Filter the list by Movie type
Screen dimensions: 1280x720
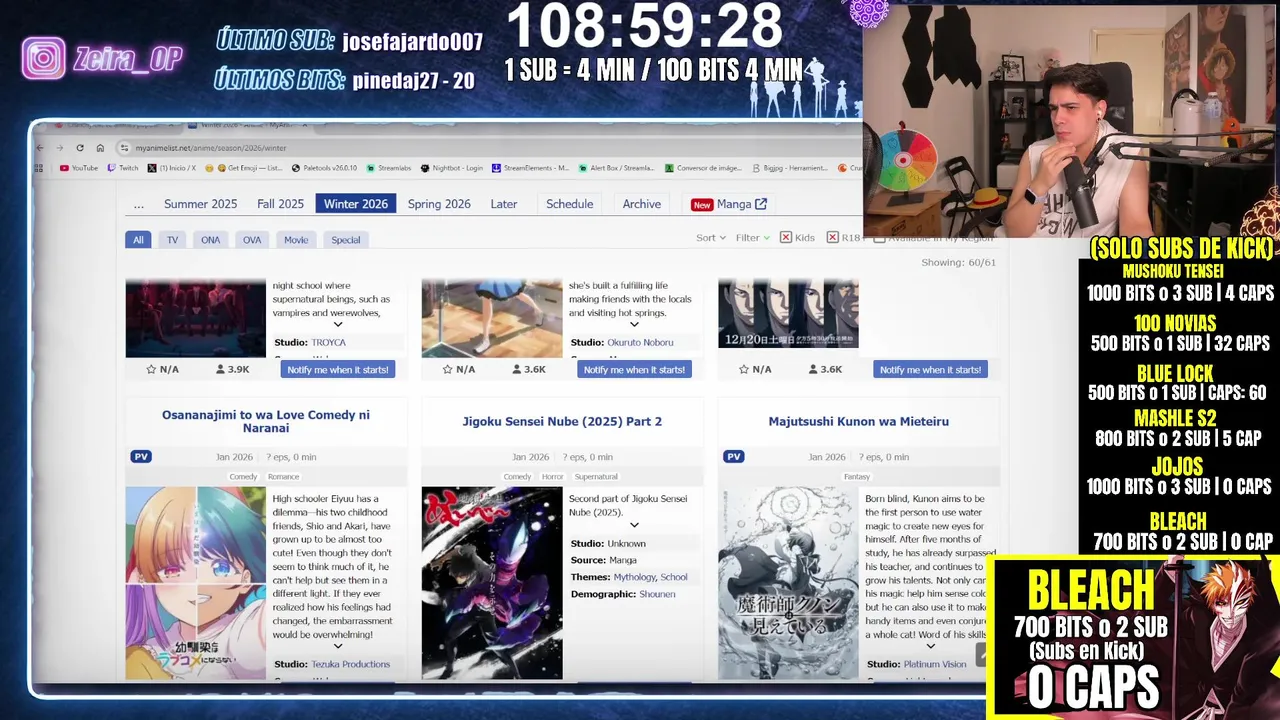[296, 240]
